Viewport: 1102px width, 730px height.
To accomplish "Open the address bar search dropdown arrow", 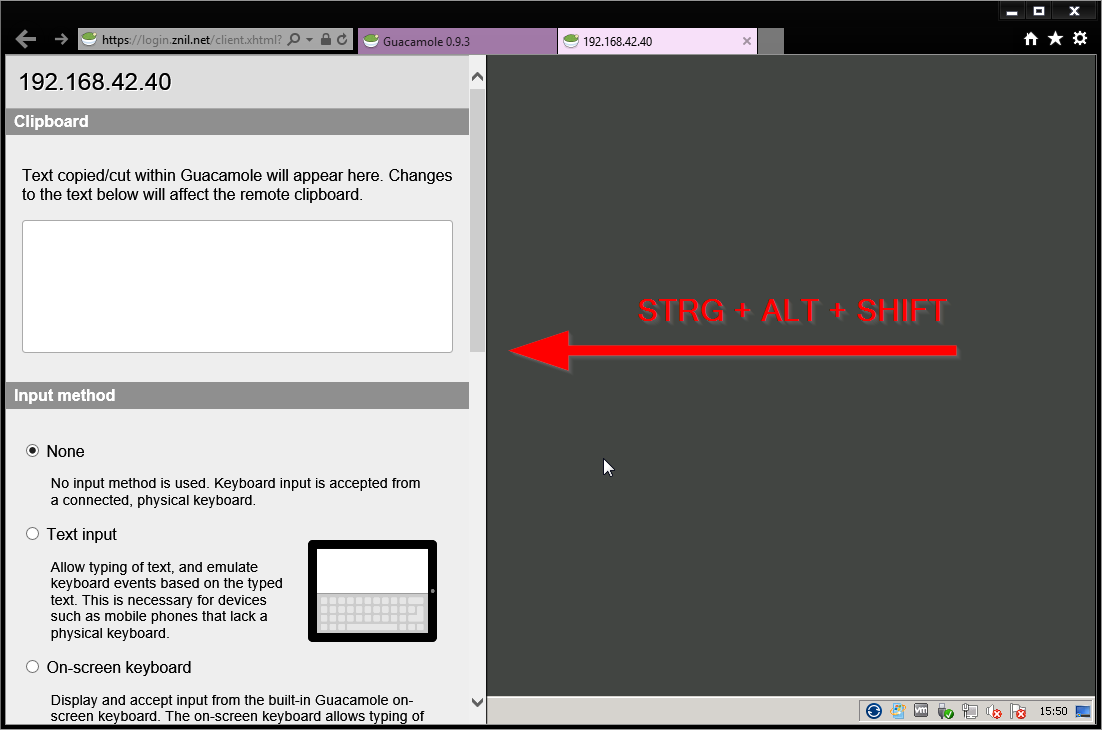I will coord(309,40).
